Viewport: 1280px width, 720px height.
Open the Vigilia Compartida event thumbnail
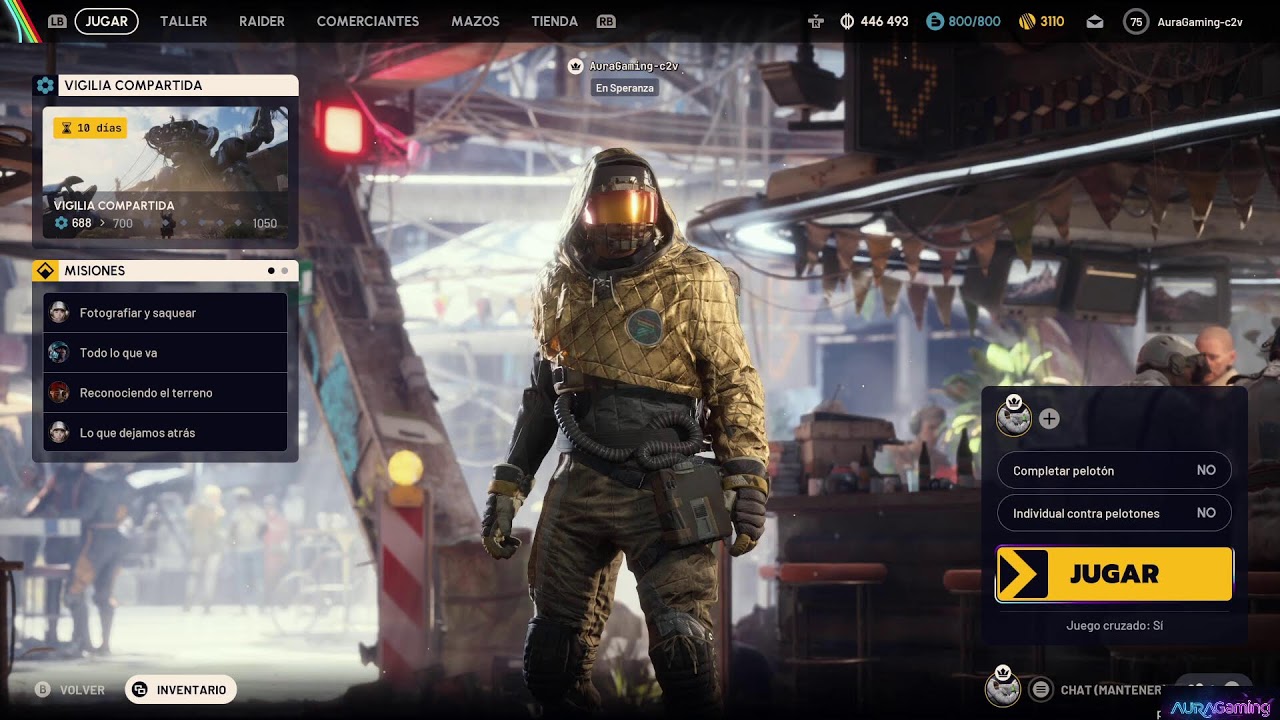(165, 173)
